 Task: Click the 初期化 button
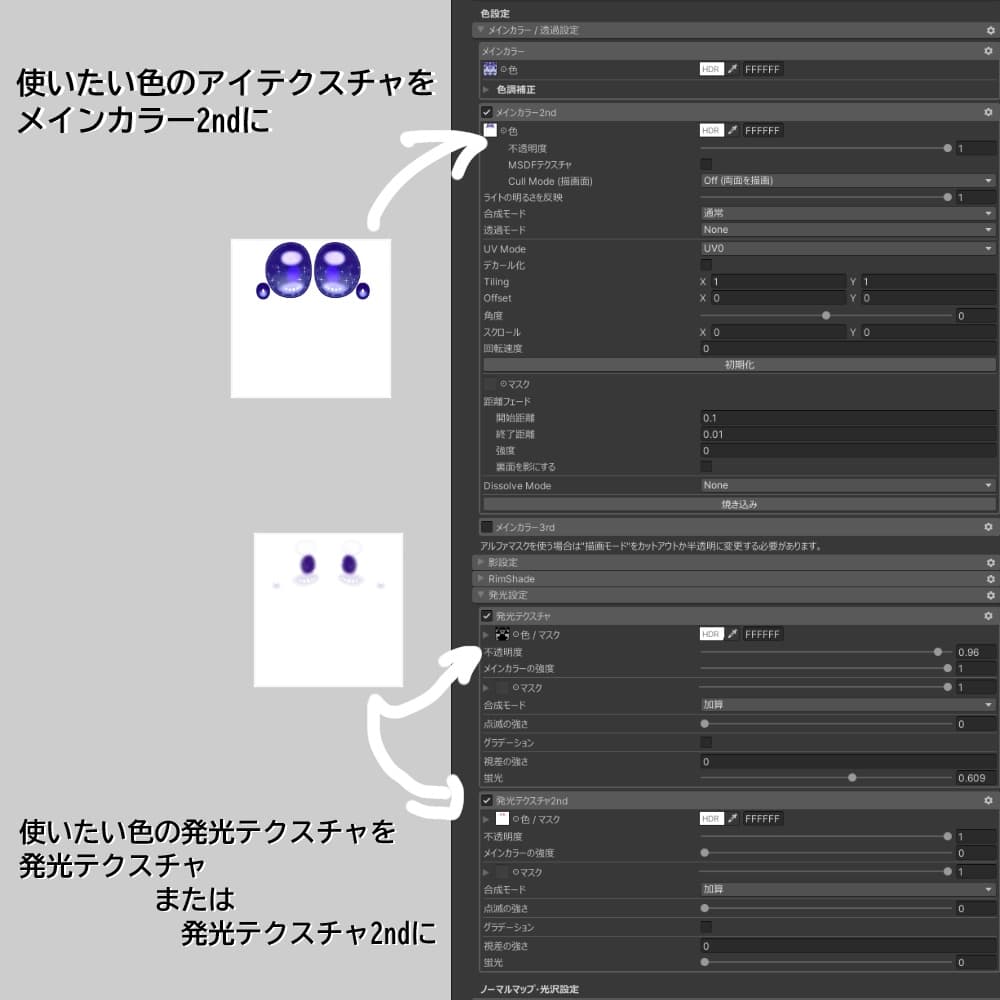tap(740, 363)
